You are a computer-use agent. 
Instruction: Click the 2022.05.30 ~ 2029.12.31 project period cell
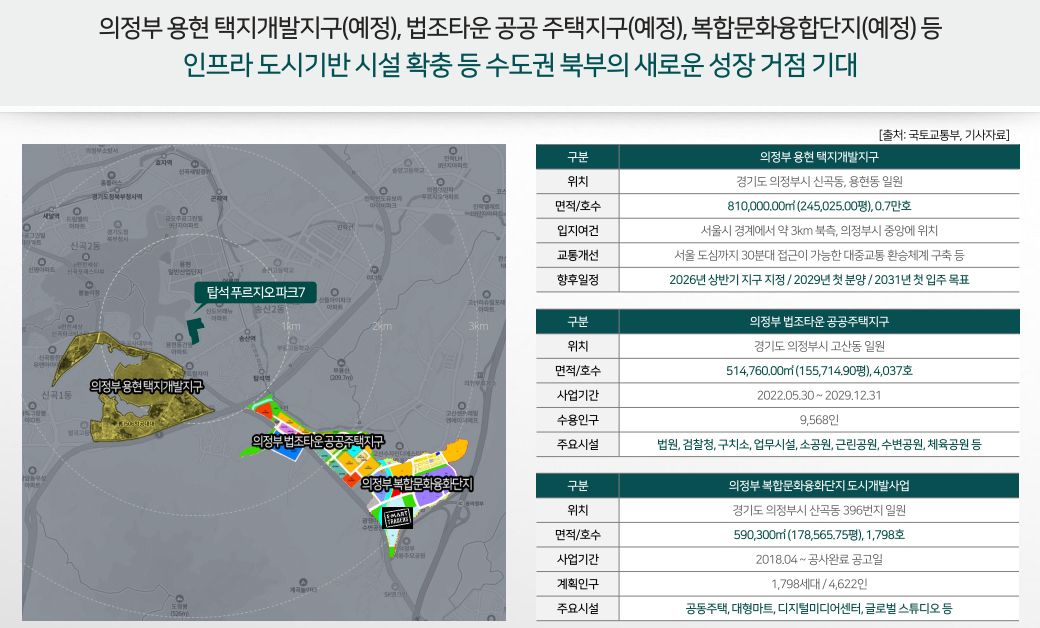pos(819,395)
